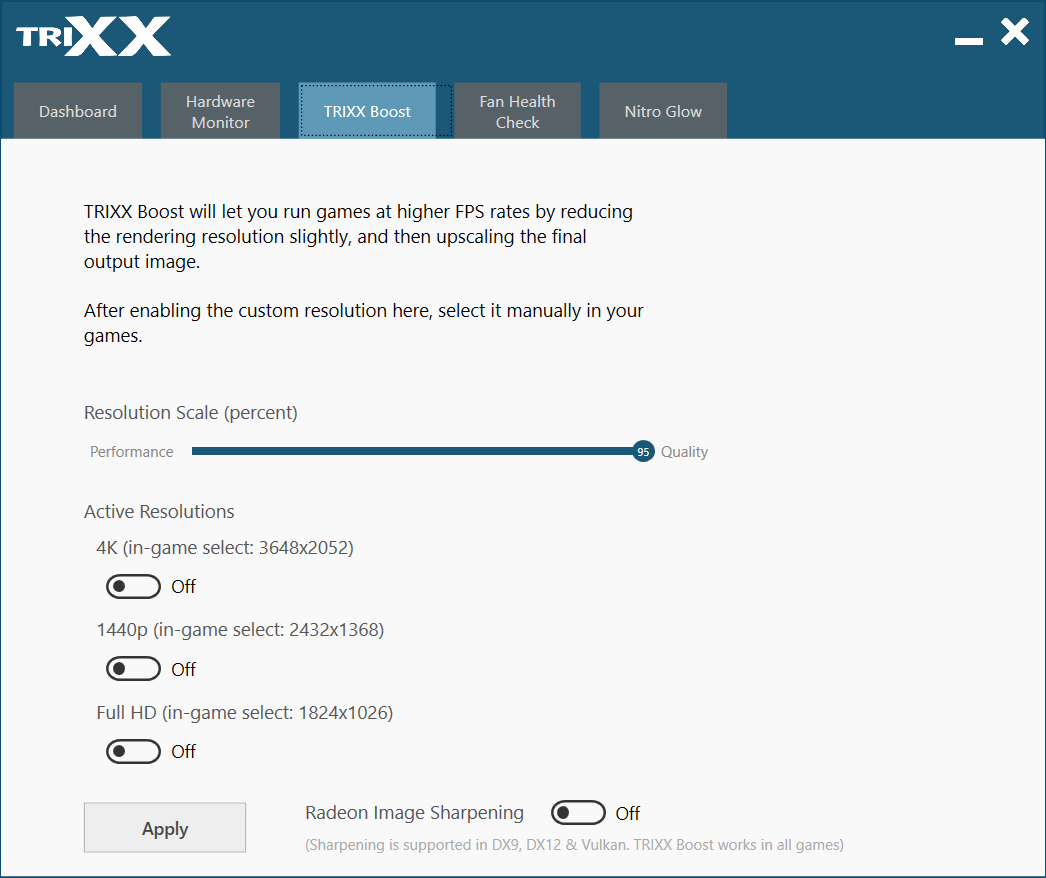Image resolution: width=1046 pixels, height=878 pixels.
Task: Switch to Hardware Monitor tab
Action: pos(220,111)
